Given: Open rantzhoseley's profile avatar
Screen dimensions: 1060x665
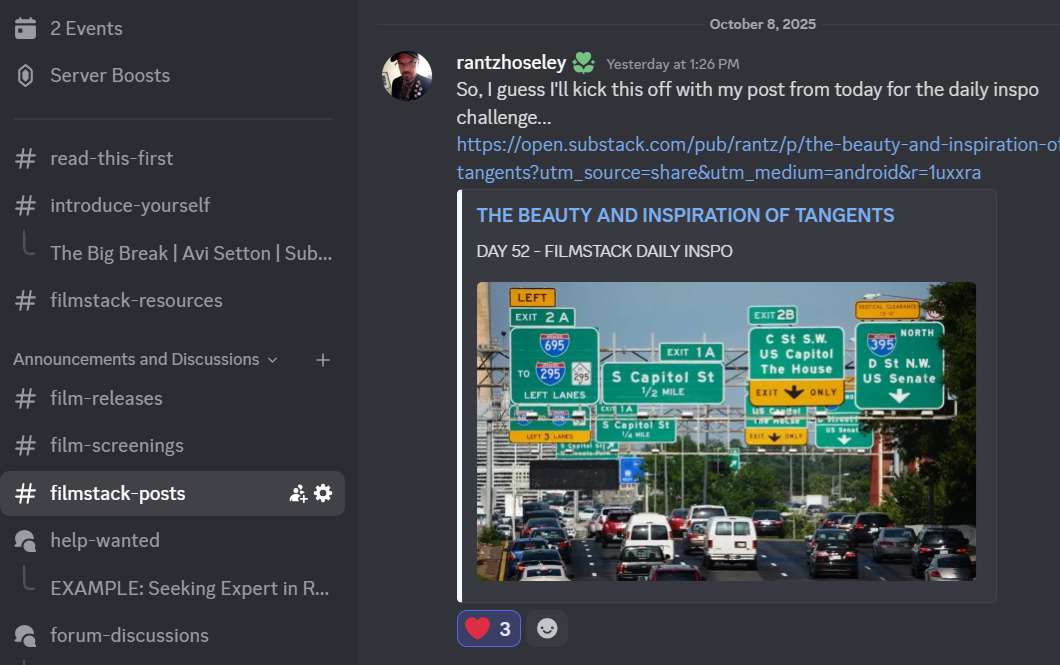Looking at the screenshot, I should click(x=407, y=76).
